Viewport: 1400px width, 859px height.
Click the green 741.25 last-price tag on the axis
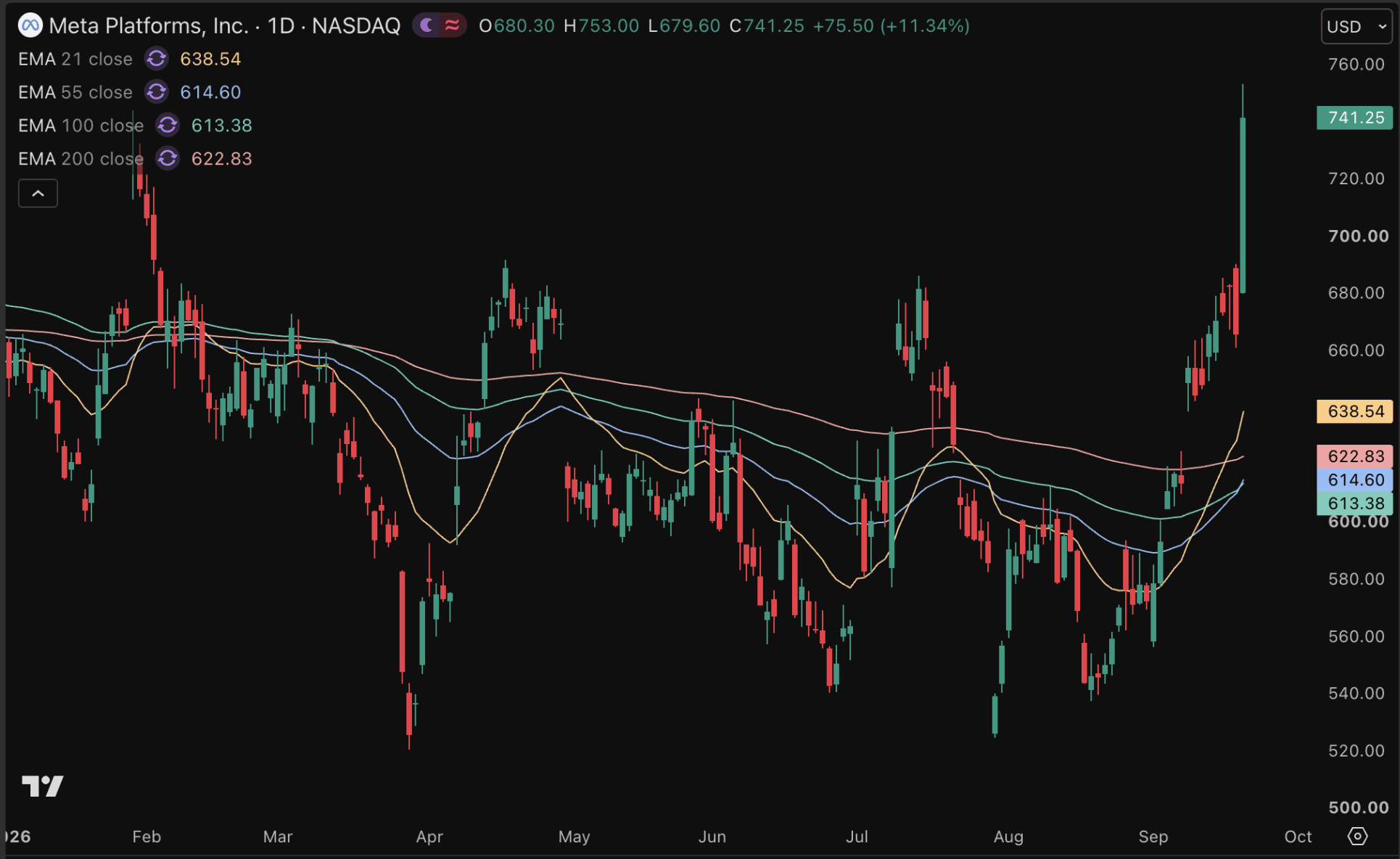(1354, 118)
